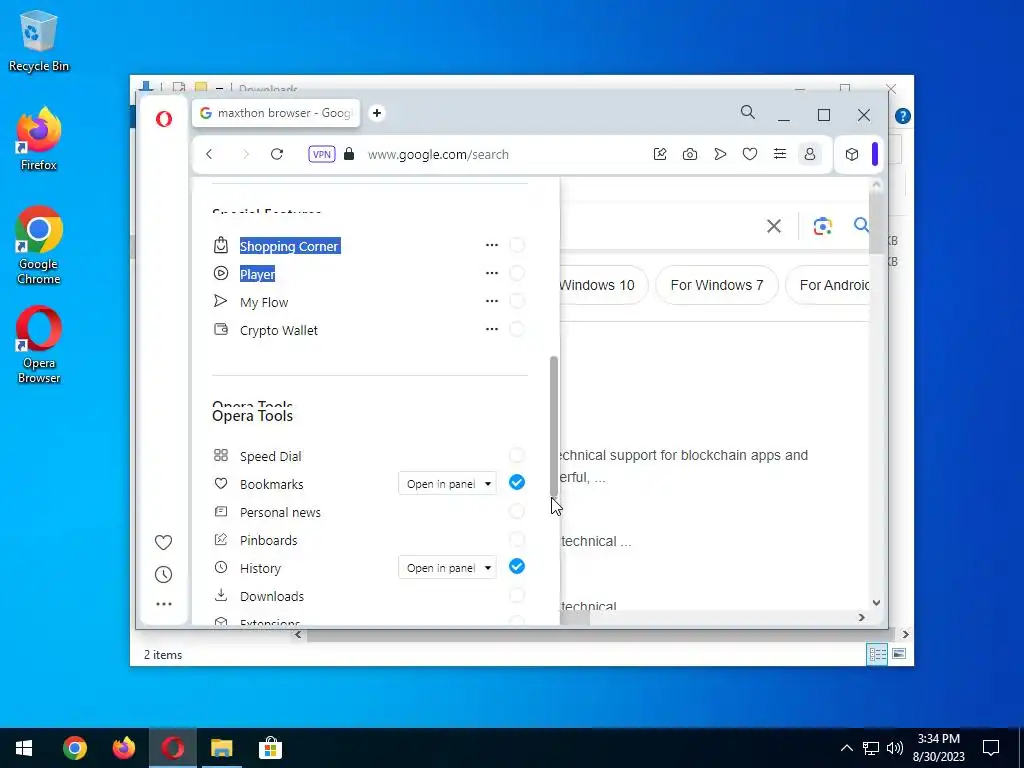This screenshot has height=768, width=1024.
Task: Click the Speed Dial grid icon
Action: 221,455
